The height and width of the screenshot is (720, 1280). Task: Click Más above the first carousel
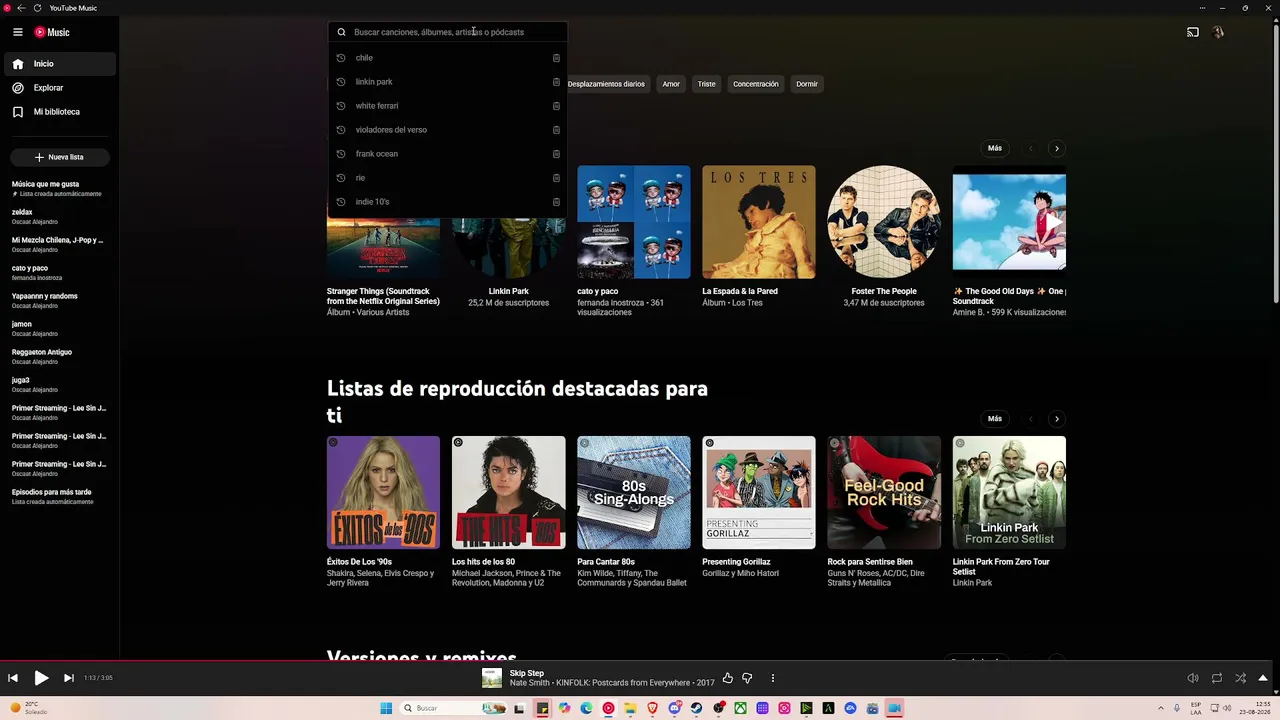point(995,148)
